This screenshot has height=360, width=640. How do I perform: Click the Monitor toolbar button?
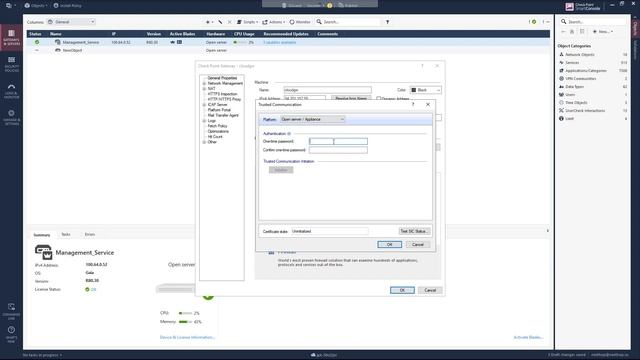click(x=300, y=22)
